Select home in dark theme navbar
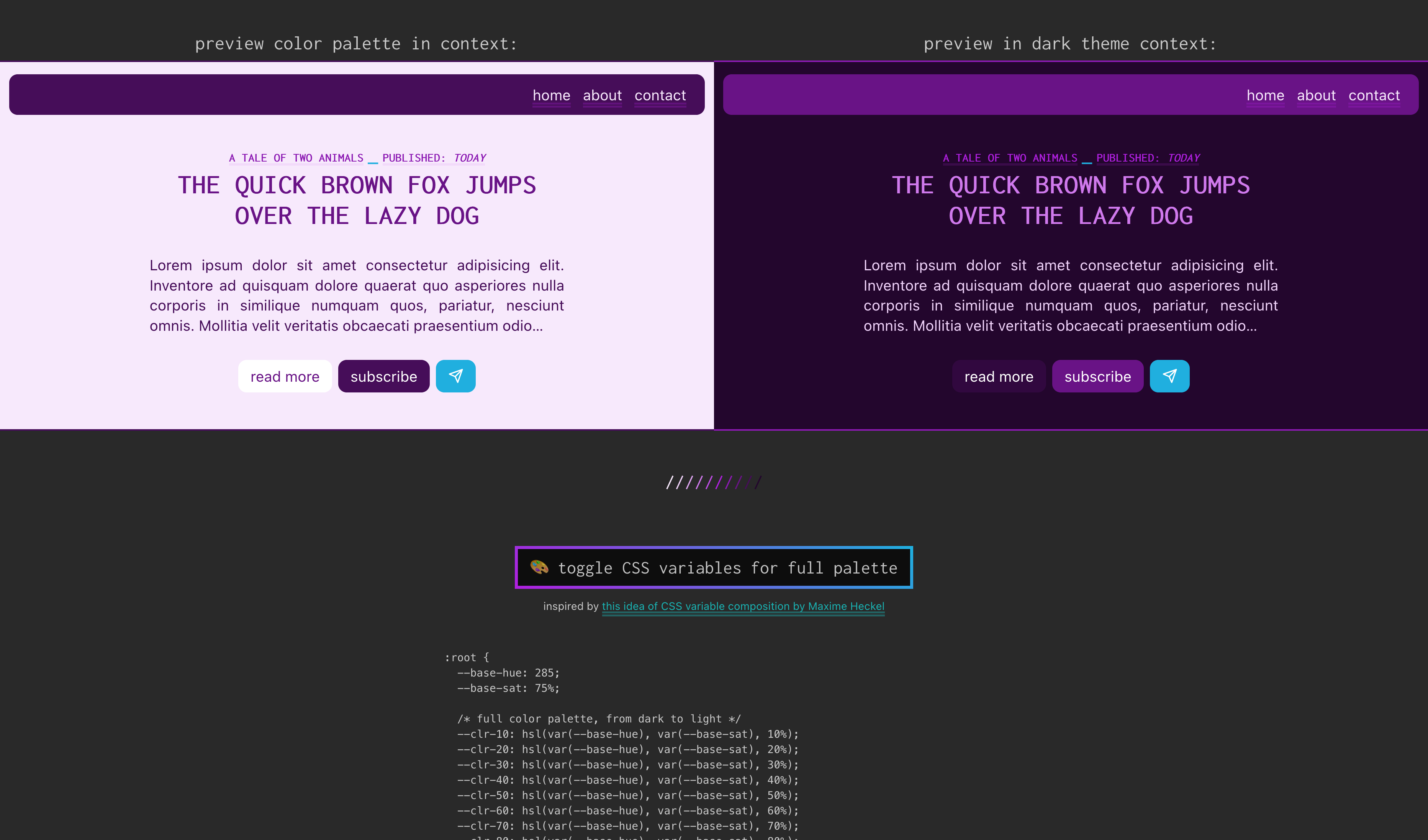The image size is (1428, 840). [1265, 95]
